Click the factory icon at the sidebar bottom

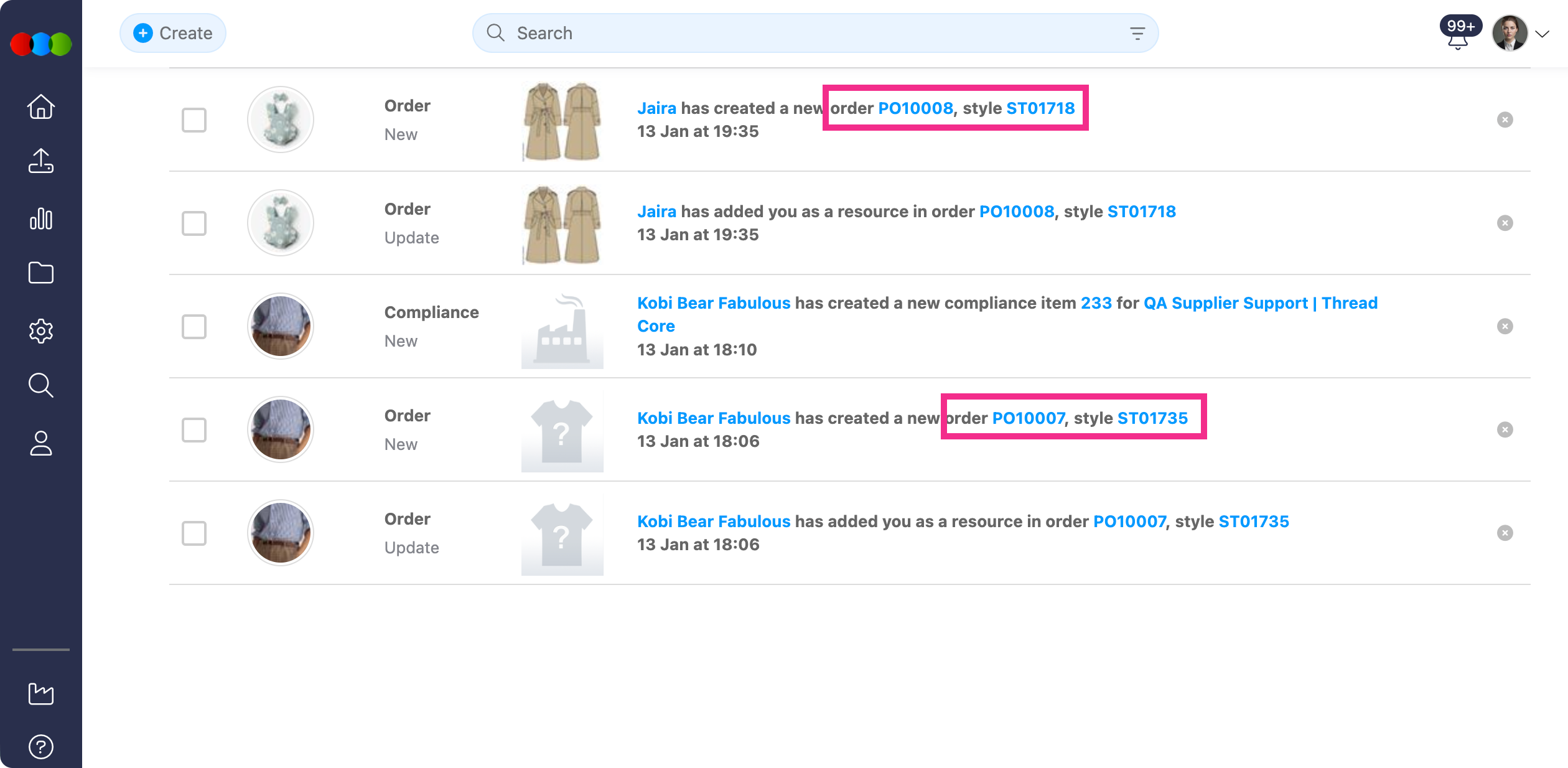tap(41, 693)
